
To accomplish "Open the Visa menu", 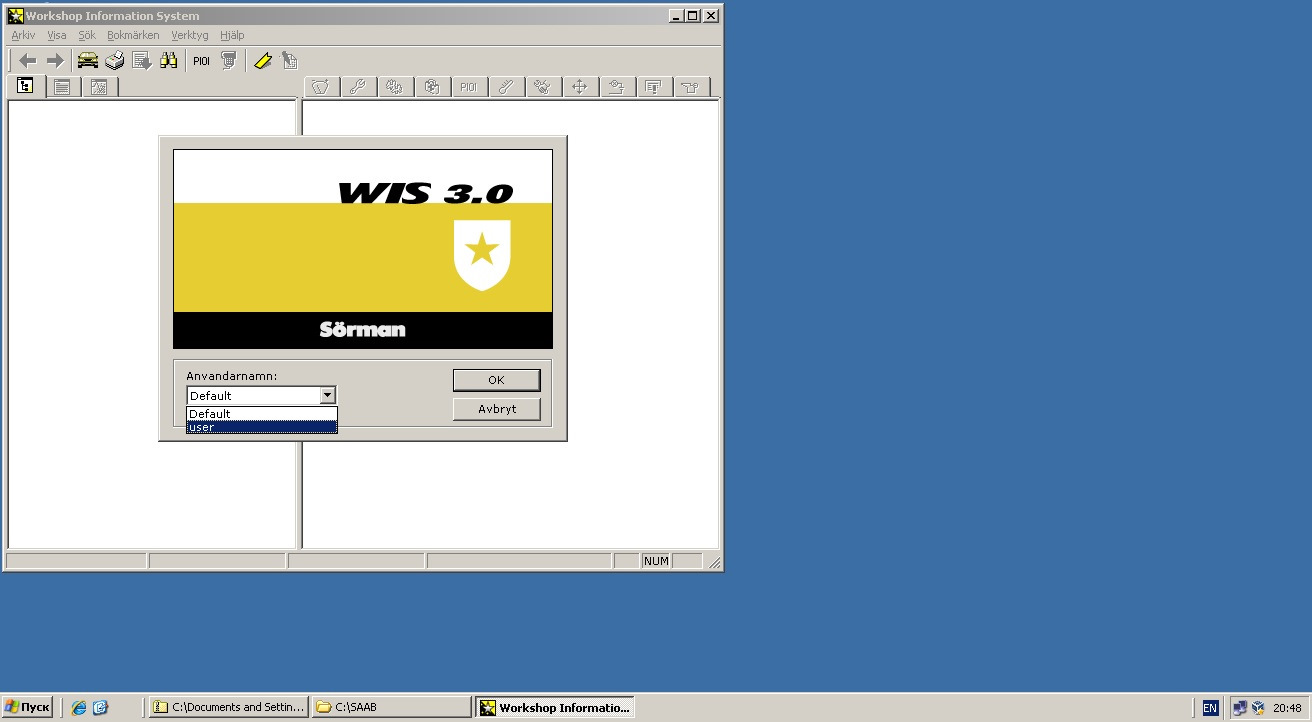I will [57, 35].
